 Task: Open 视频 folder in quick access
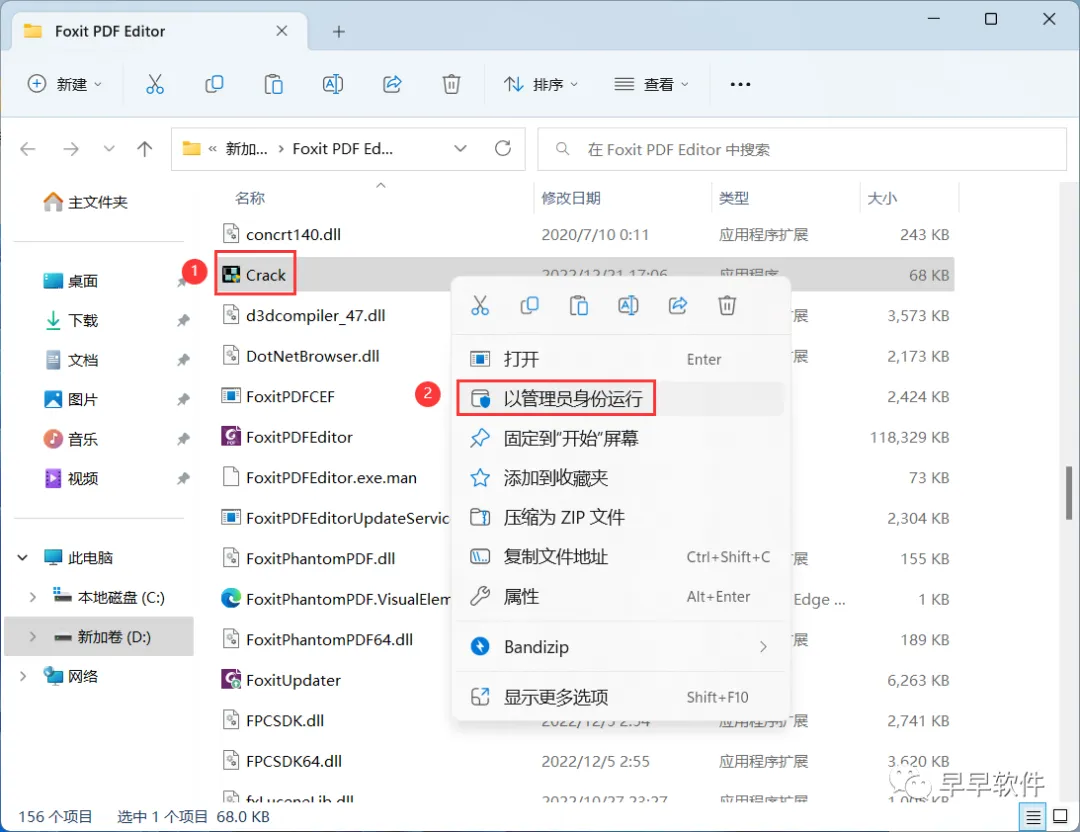[71, 478]
